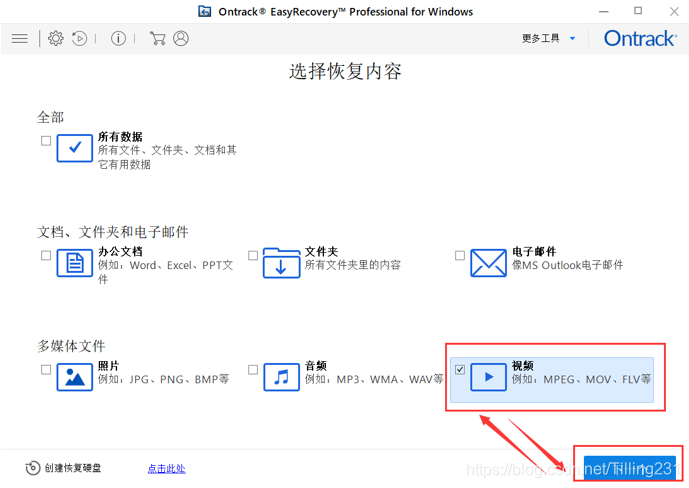Open the hamburger menu

click(19, 39)
